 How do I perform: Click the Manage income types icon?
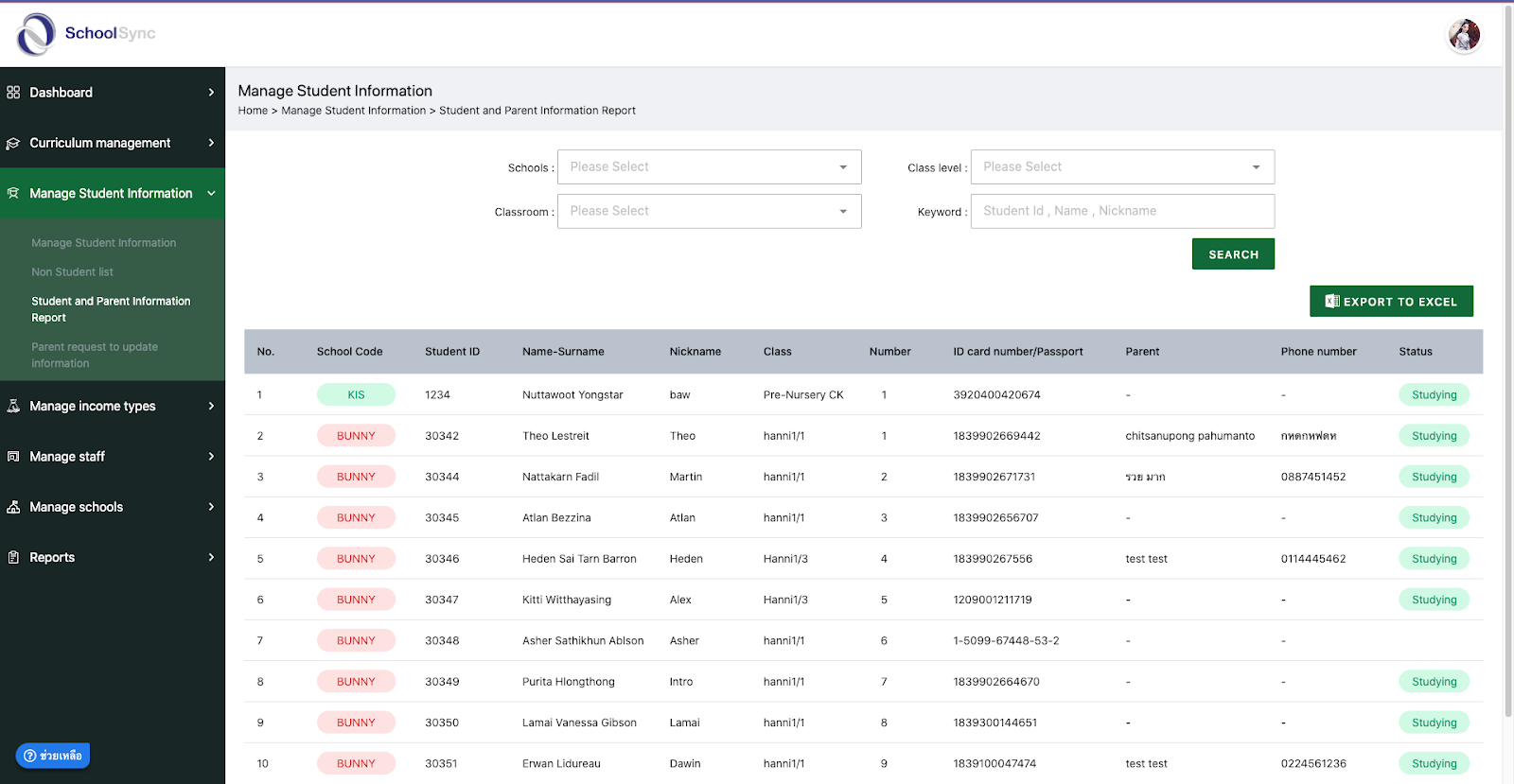pos(13,406)
